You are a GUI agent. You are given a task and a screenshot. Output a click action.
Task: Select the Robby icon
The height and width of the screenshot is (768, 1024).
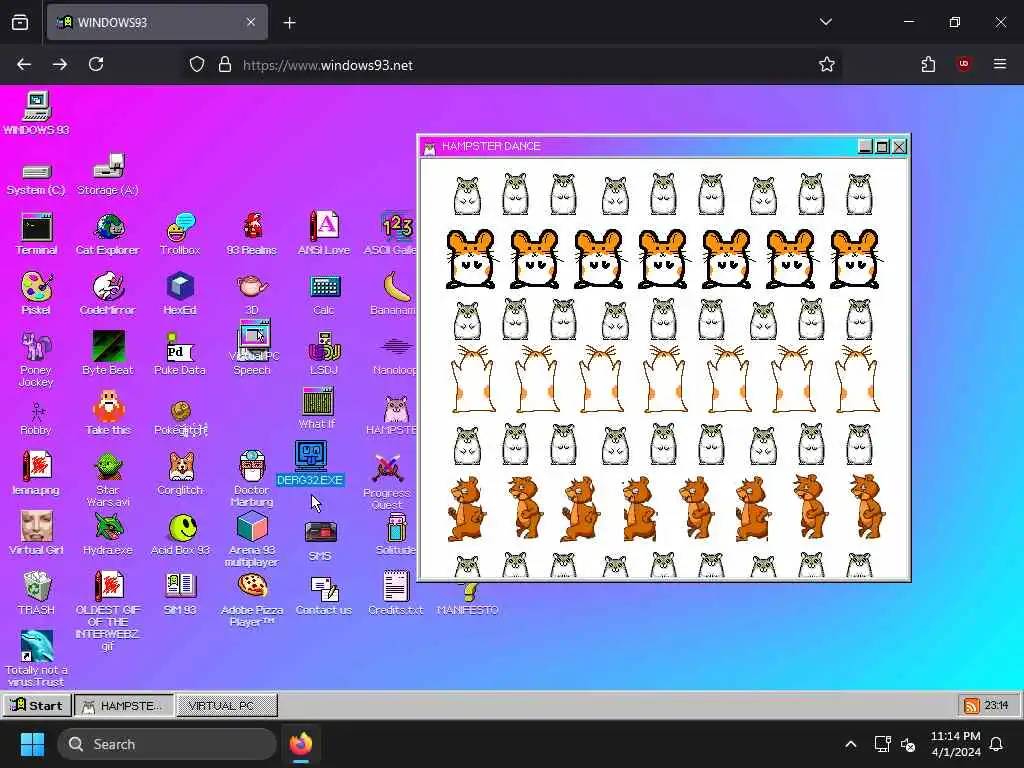(37, 419)
